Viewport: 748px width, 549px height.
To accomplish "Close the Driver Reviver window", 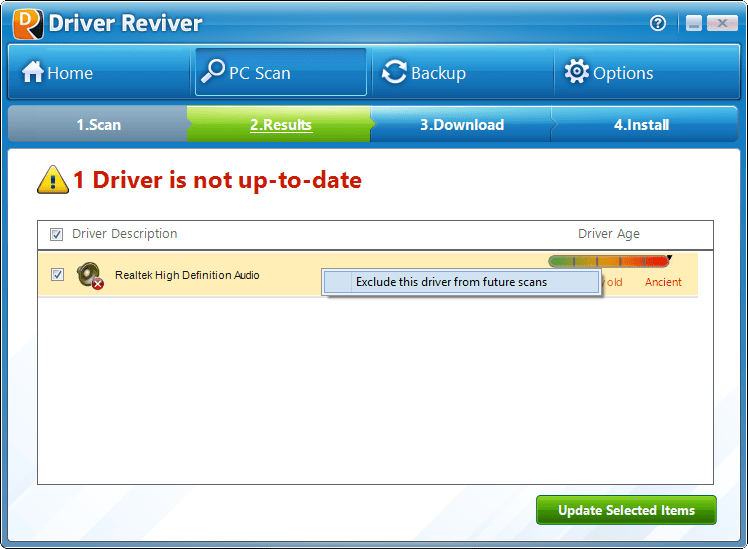I will tap(722, 23).
